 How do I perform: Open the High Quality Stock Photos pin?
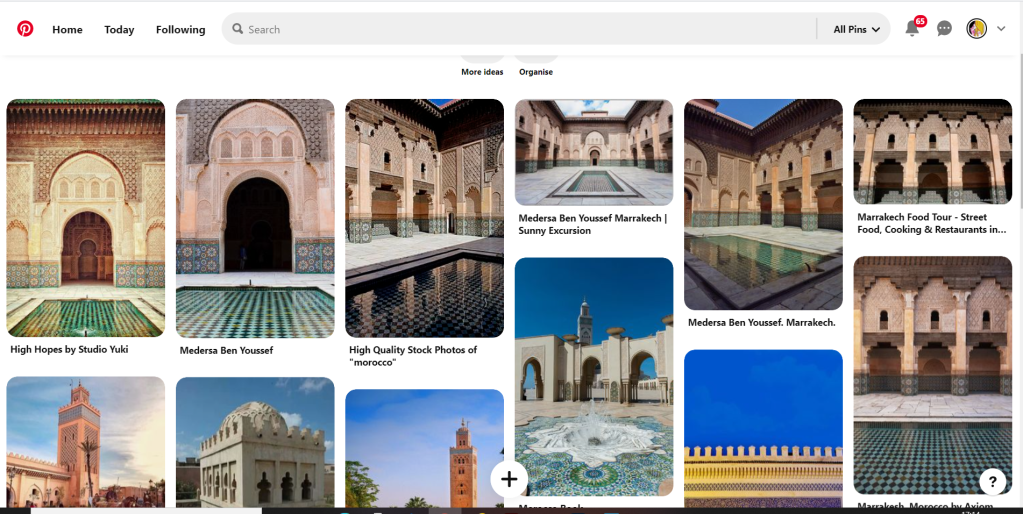point(424,218)
